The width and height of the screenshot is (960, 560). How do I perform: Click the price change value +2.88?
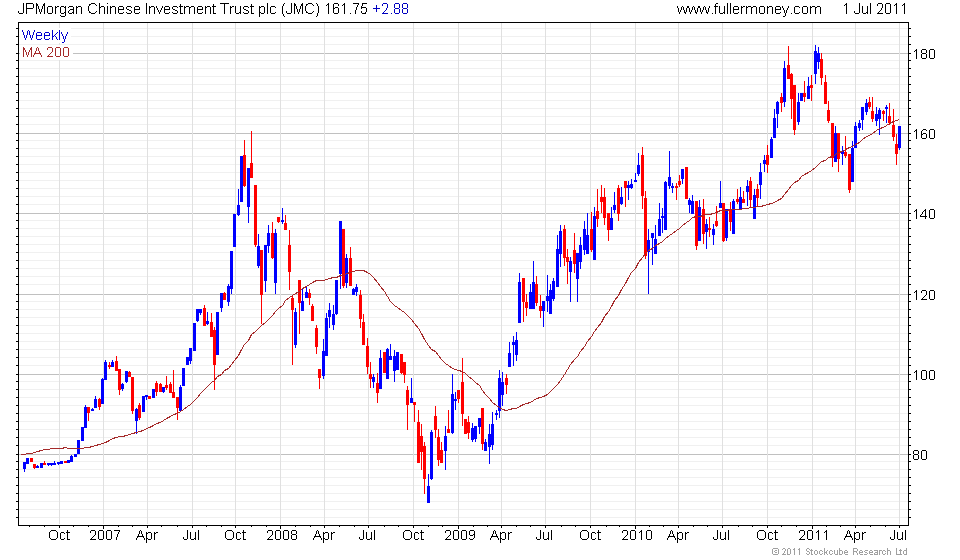point(391,9)
